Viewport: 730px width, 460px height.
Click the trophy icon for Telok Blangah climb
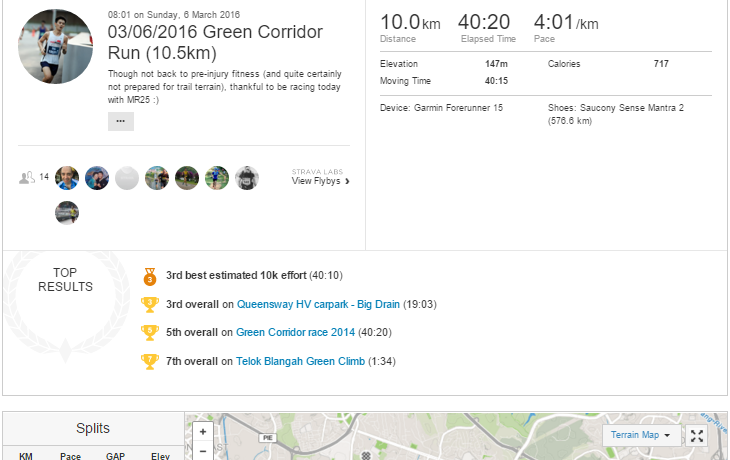150,361
